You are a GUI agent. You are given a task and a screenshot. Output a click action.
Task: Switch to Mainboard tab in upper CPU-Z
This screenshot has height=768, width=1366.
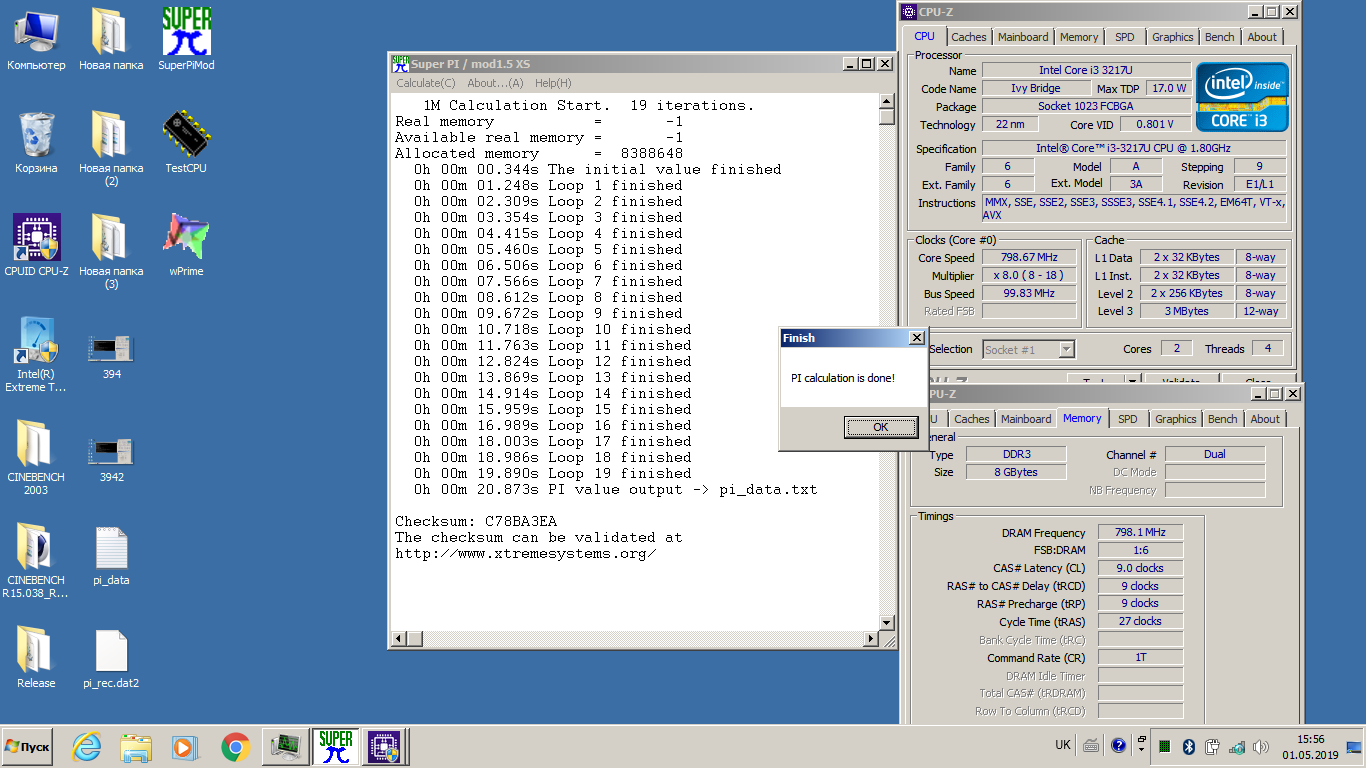coord(1023,37)
